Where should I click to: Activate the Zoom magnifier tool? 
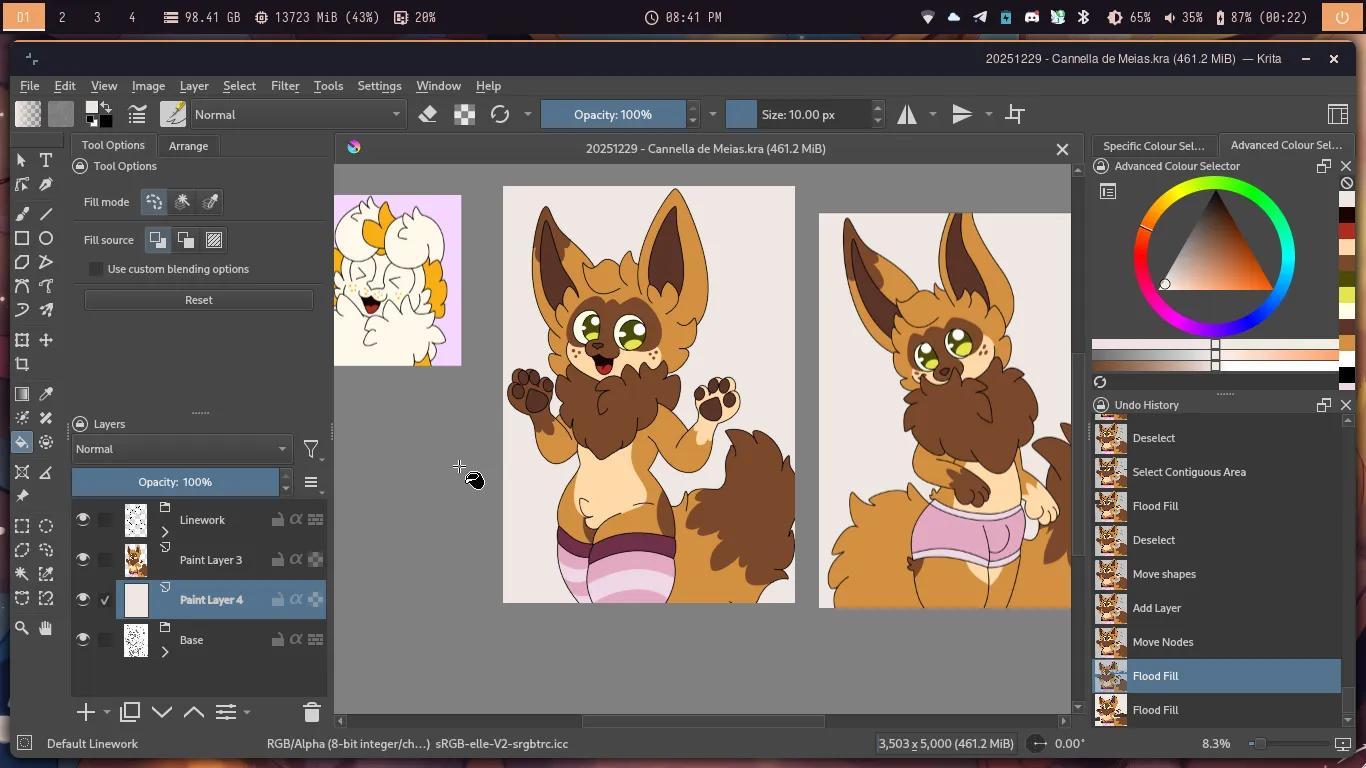point(22,628)
